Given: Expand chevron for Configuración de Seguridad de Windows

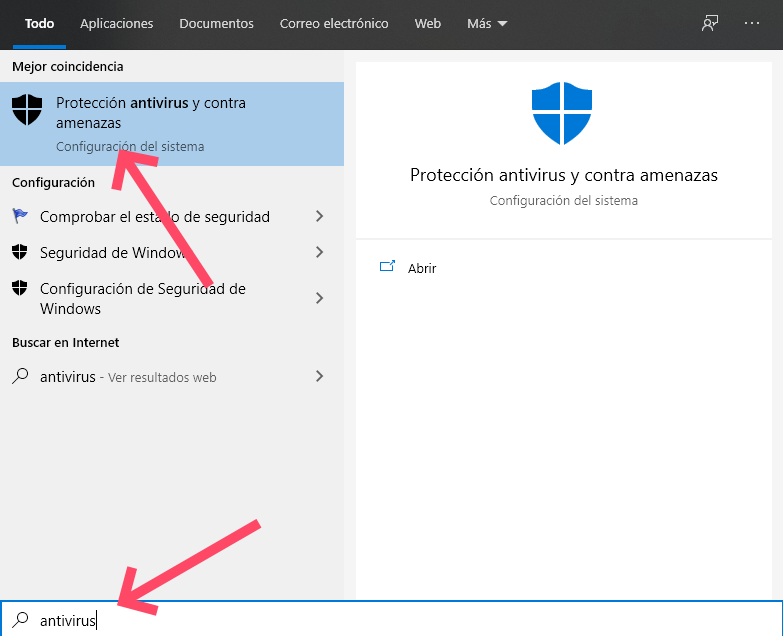Looking at the screenshot, I should tap(319, 298).
